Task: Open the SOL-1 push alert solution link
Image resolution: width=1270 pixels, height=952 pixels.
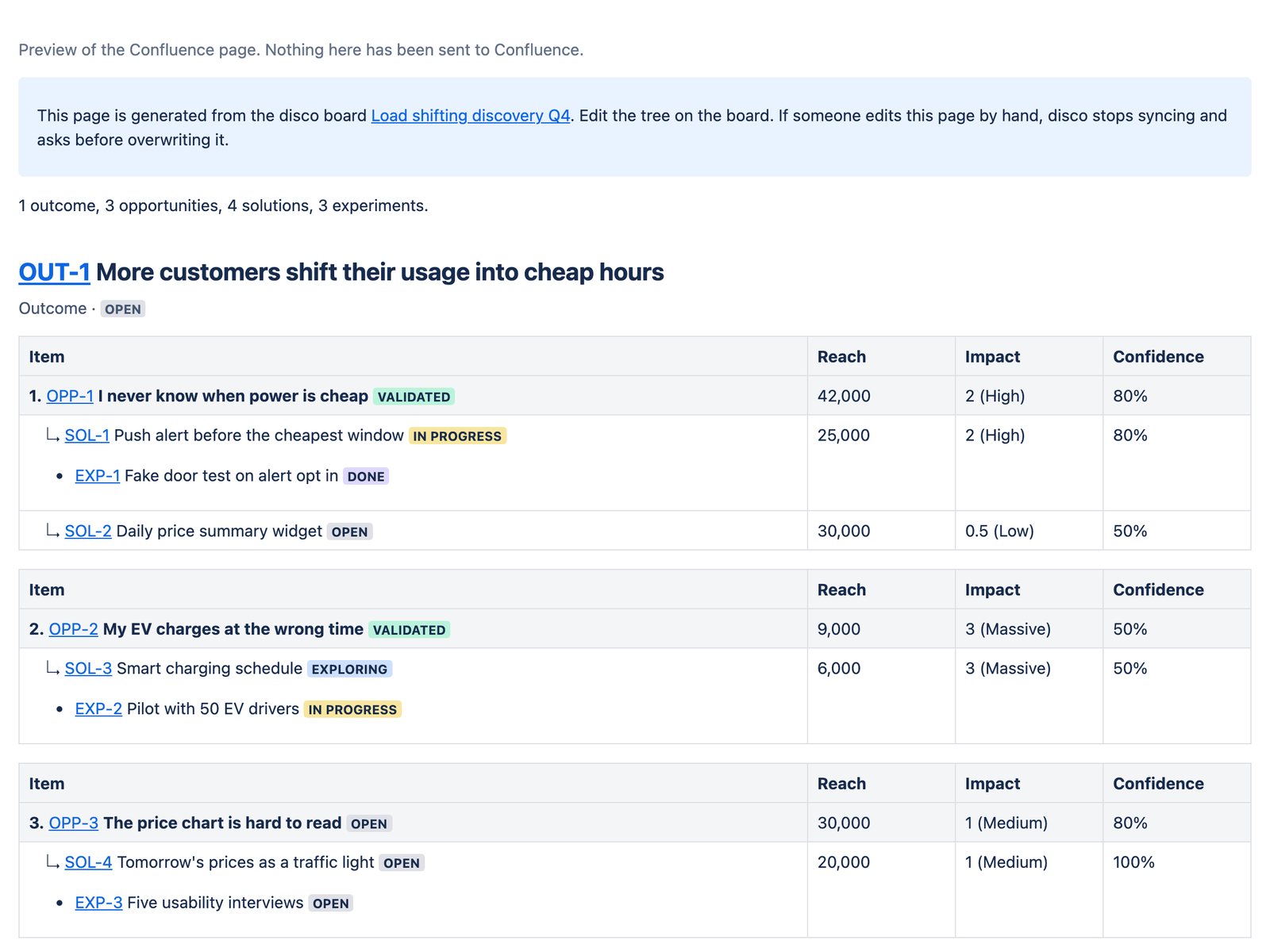Action: 87,436
